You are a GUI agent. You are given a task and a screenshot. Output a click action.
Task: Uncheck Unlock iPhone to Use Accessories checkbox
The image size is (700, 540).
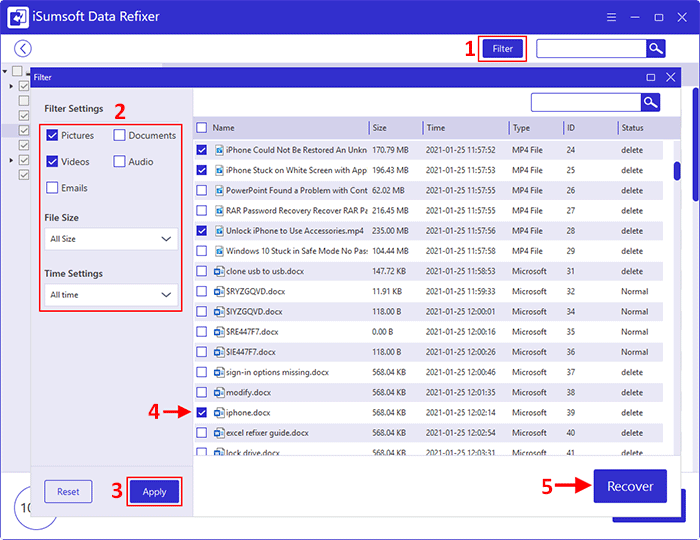tap(202, 231)
